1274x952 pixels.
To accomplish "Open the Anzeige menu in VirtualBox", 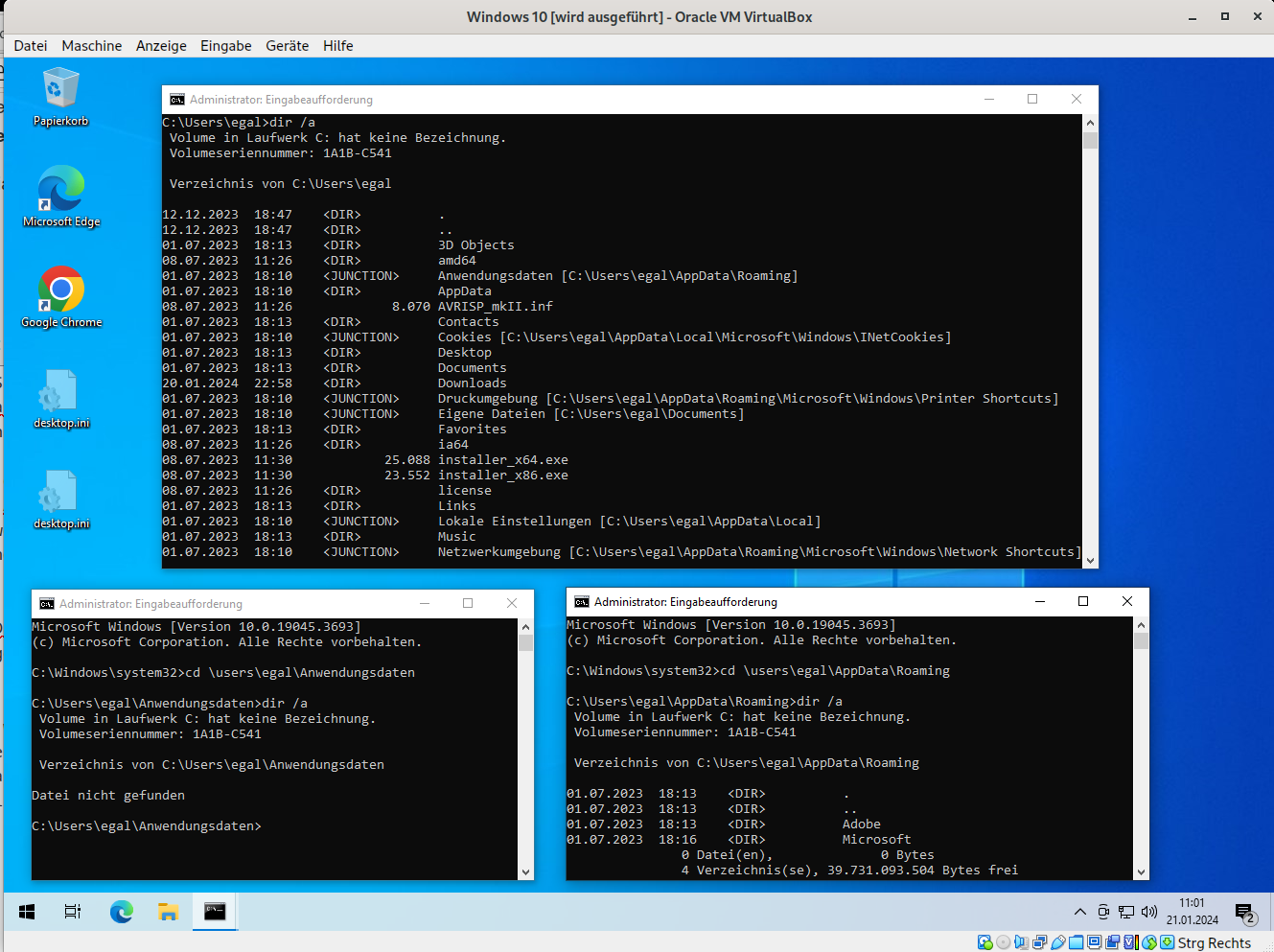I will click(x=161, y=46).
